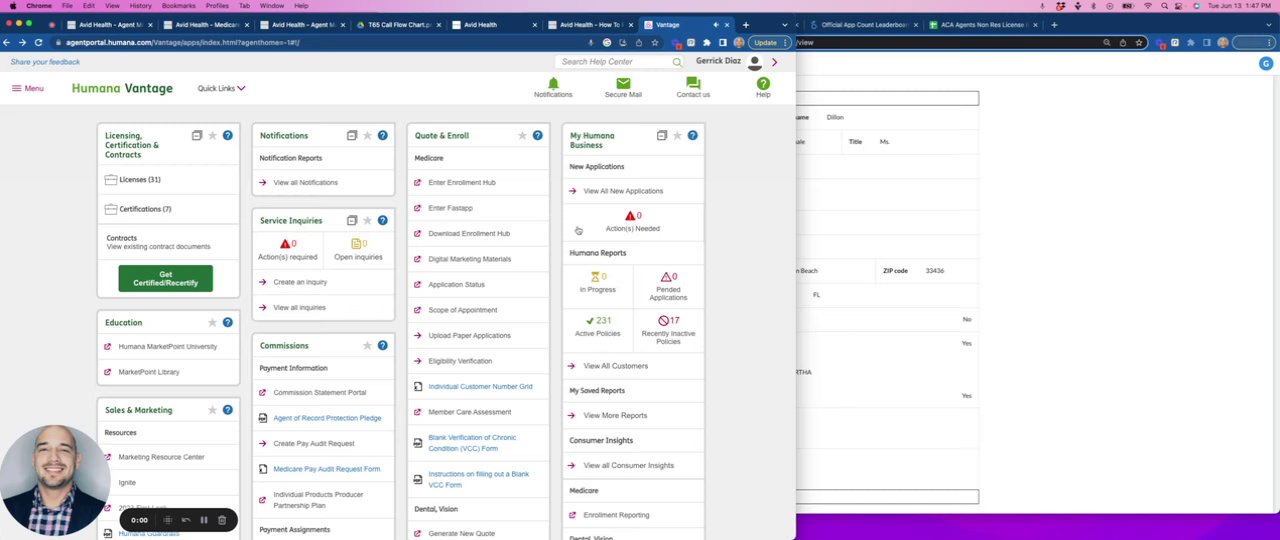
Task: Click the Gerrick Diaz profile avatar icon
Action: pyautogui.click(x=755, y=62)
